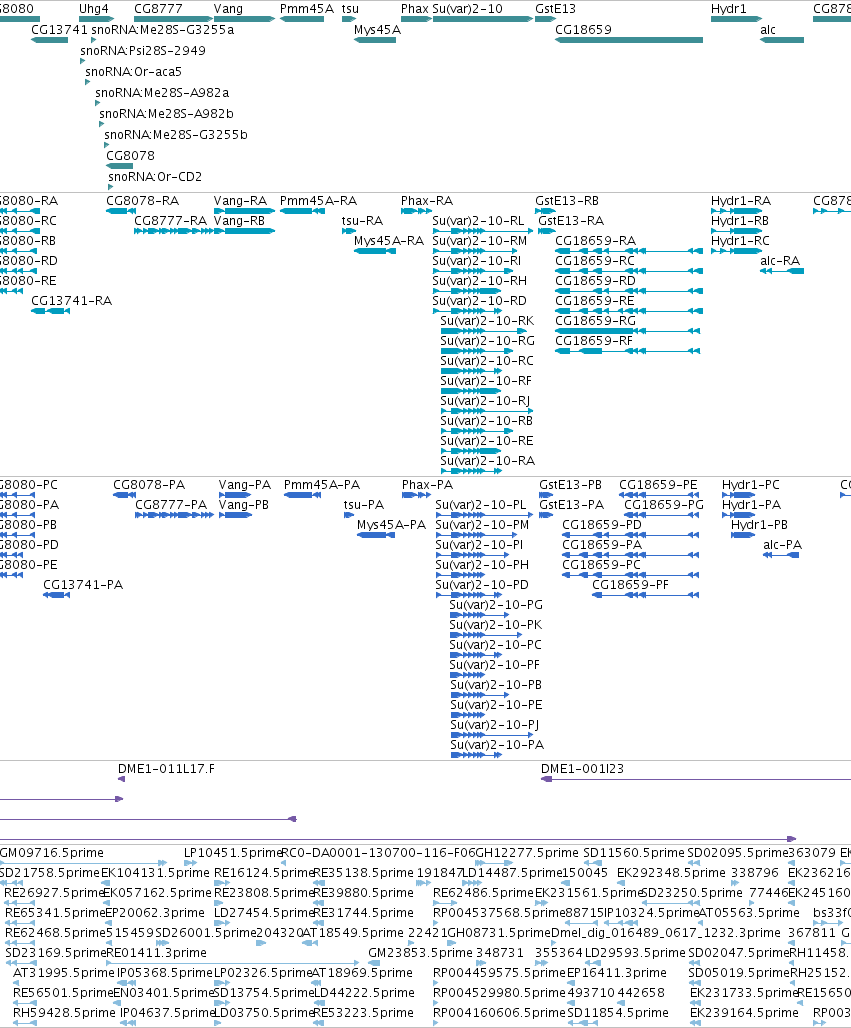Click the tsu gene label
The height and width of the screenshot is (1028, 851).
click(350, 9)
